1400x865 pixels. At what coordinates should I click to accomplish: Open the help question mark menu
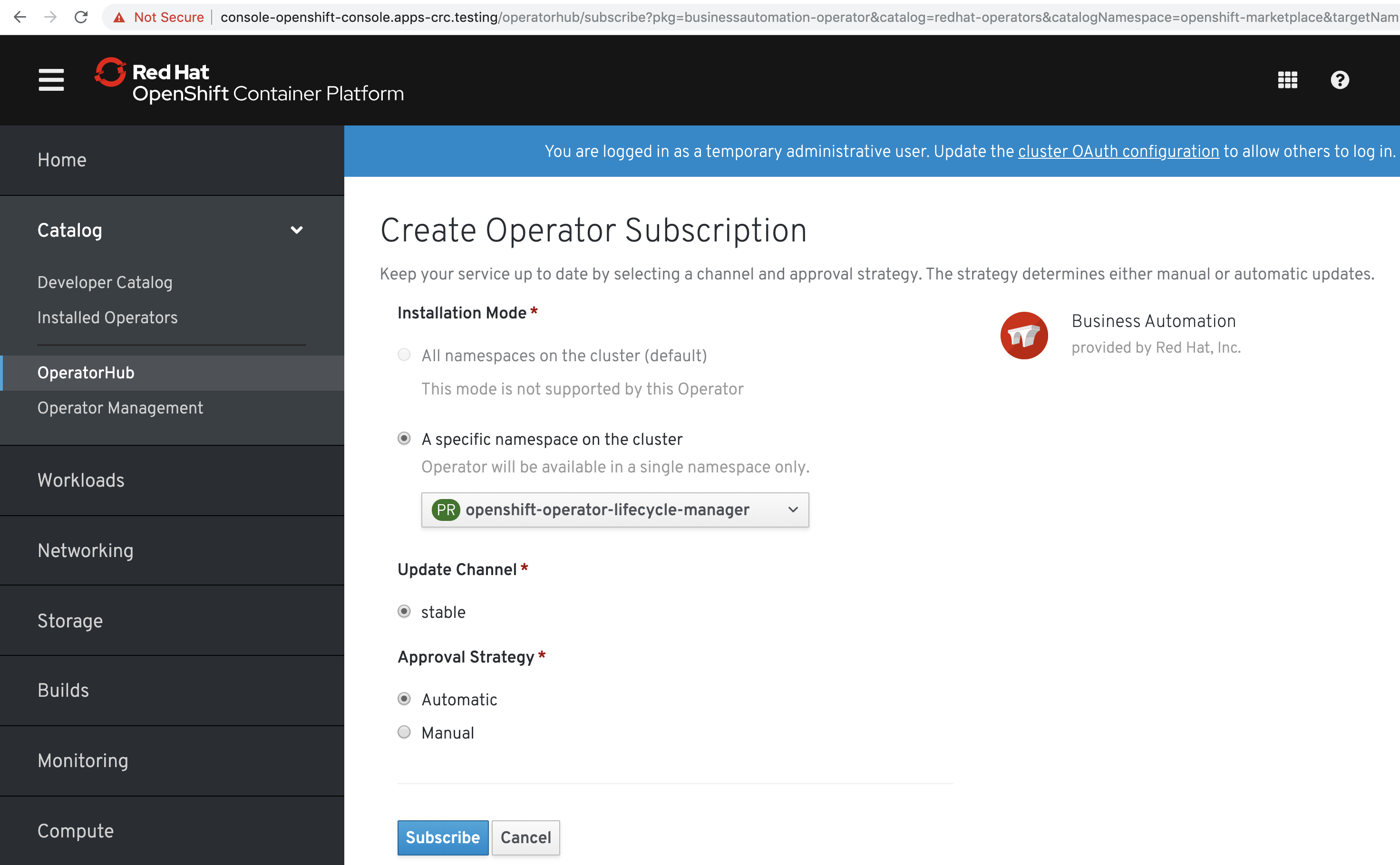pos(1339,79)
